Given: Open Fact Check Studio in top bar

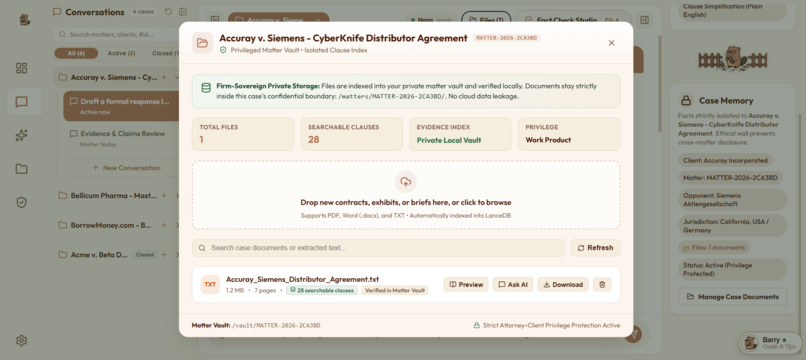Looking at the screenshot, I should point(573,20).
